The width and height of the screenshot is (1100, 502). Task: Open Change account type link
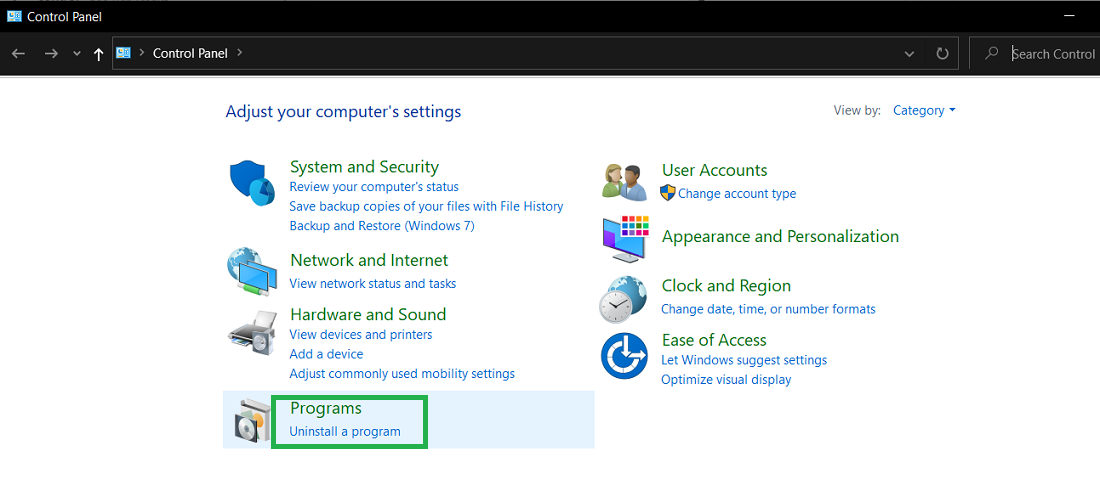coord(737,194)
